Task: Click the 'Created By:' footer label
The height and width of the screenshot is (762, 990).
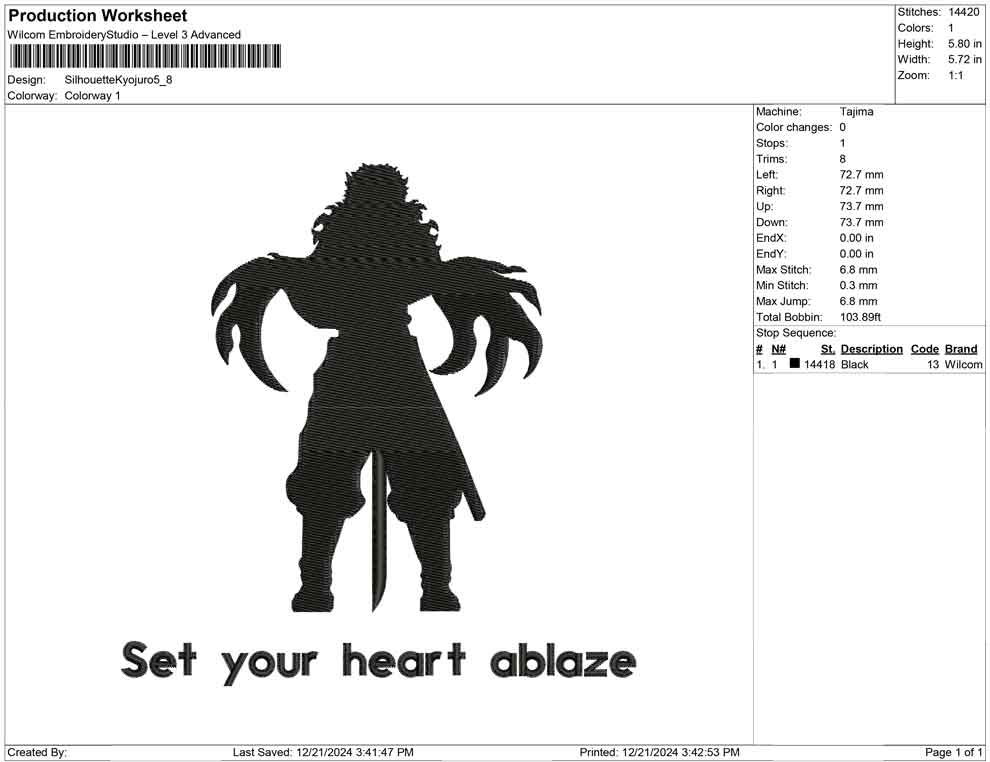Action: [x=37, y=752]
